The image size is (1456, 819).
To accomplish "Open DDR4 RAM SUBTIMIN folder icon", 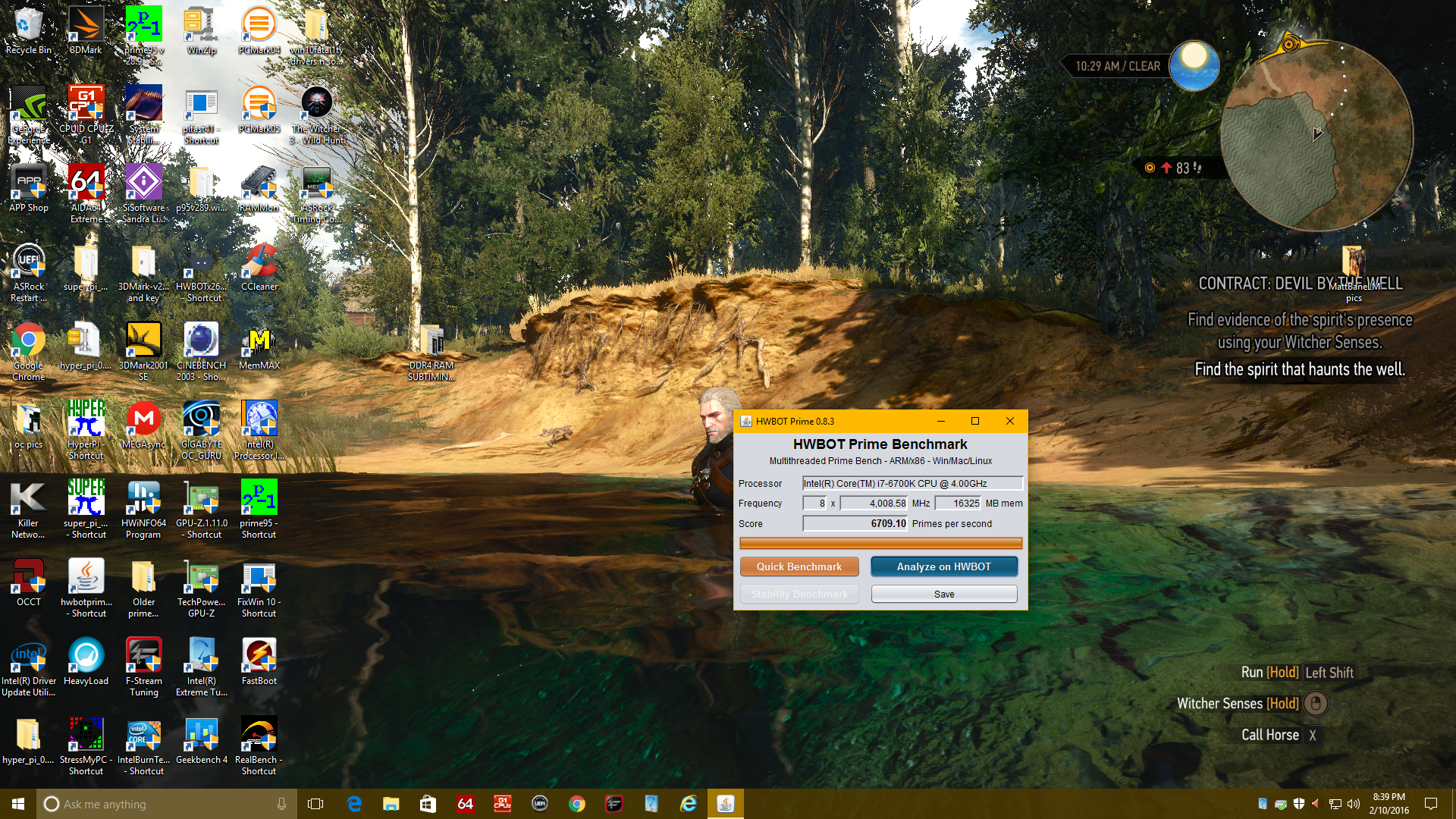I will pos(431,353).
